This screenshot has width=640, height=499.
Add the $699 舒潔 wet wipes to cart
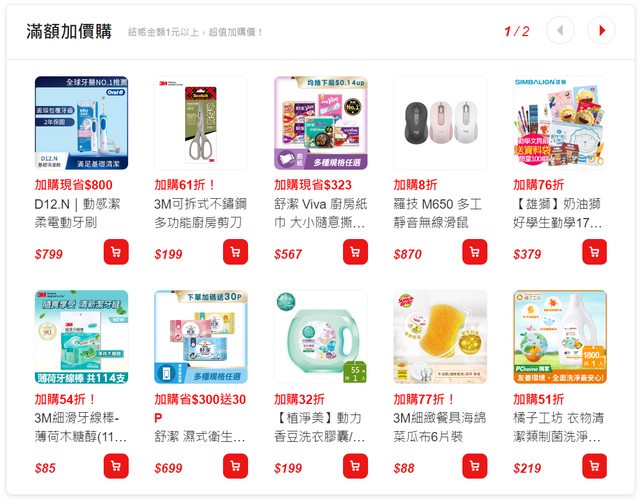point(235,466)
